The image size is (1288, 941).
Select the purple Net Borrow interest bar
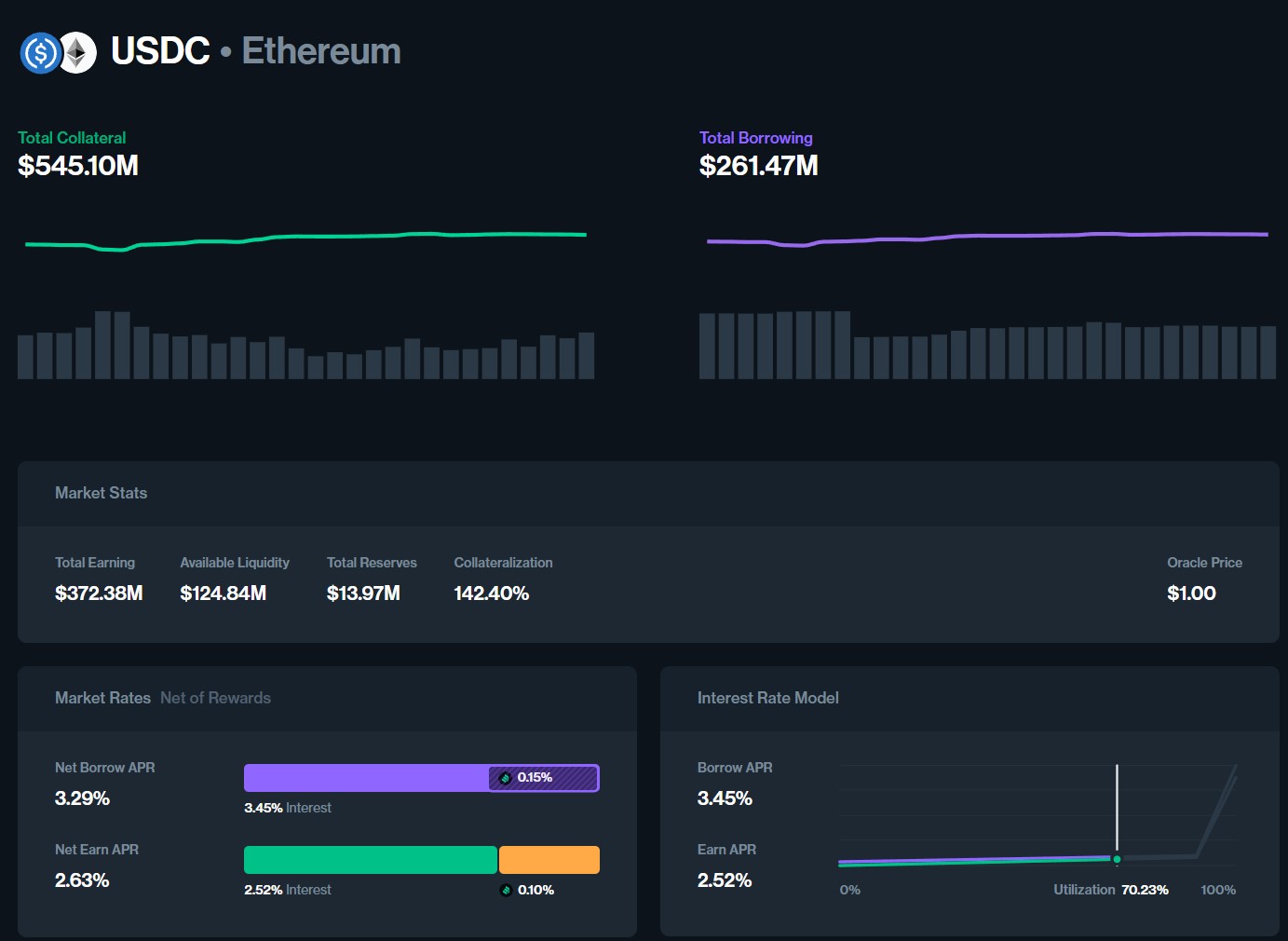tap(365, 778)
